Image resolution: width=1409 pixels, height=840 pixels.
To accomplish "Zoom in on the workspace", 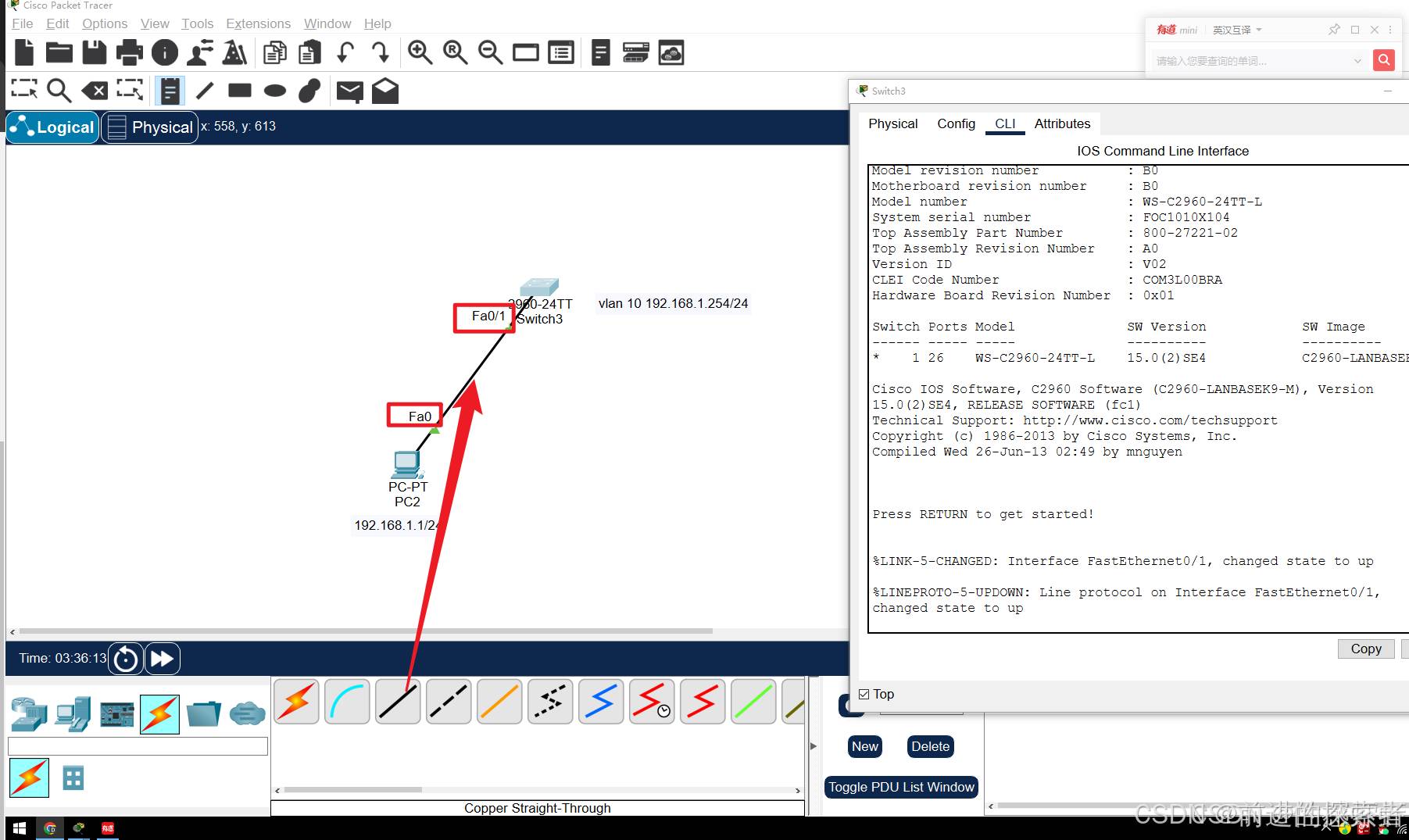I will coord(420,52).
